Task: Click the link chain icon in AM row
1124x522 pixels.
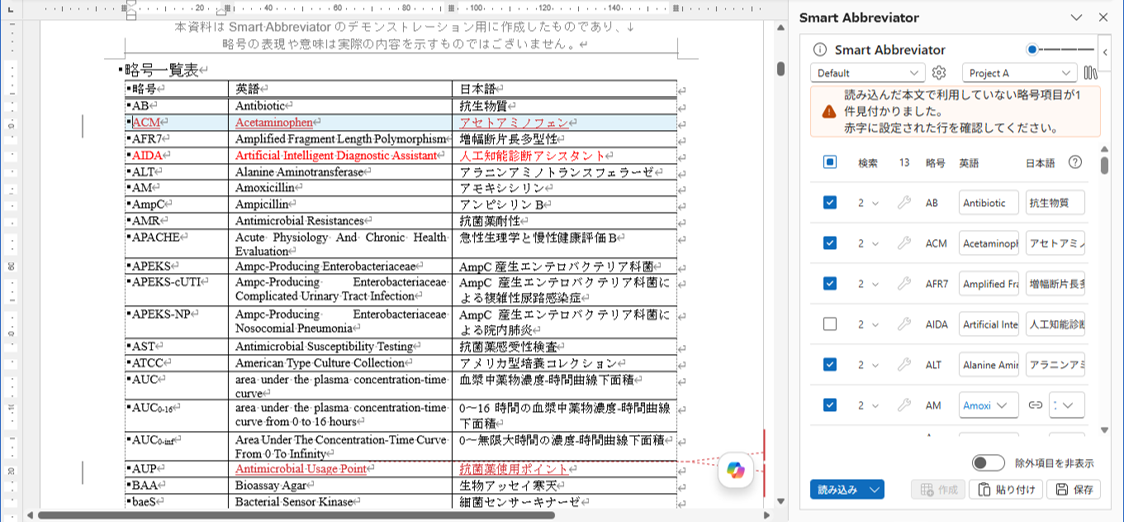Action: (x=1034, y=406)
